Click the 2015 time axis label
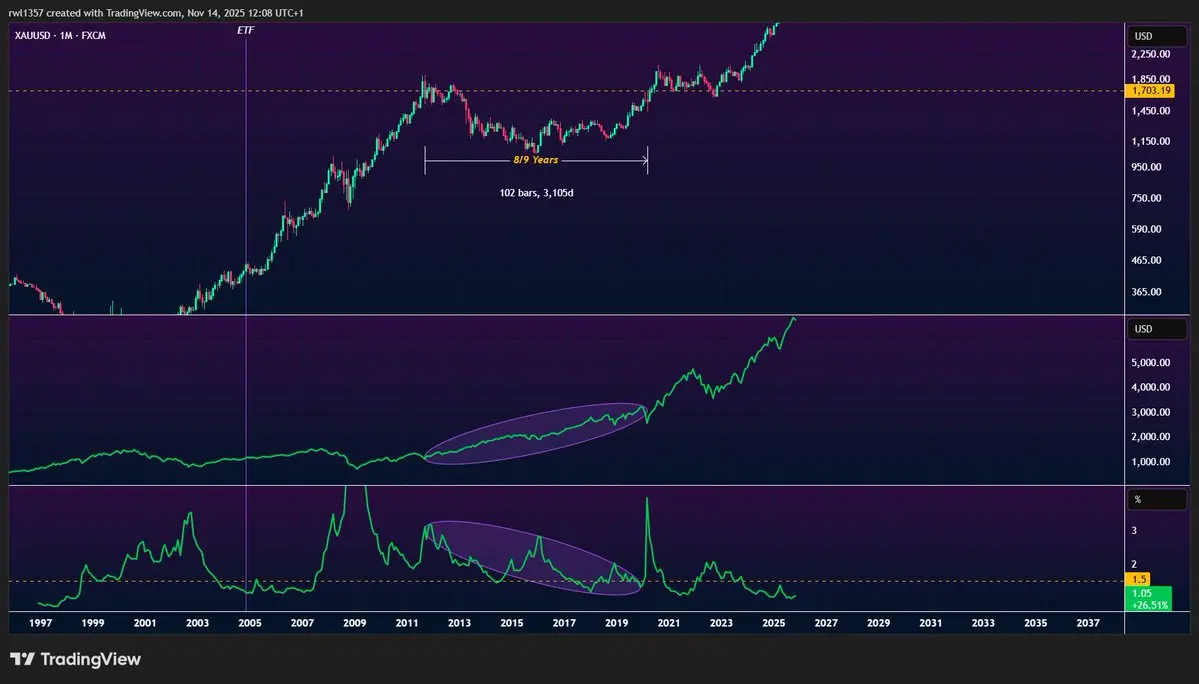Image resolution: width=1199 pixels, height=684 pixels. point(512,623)
